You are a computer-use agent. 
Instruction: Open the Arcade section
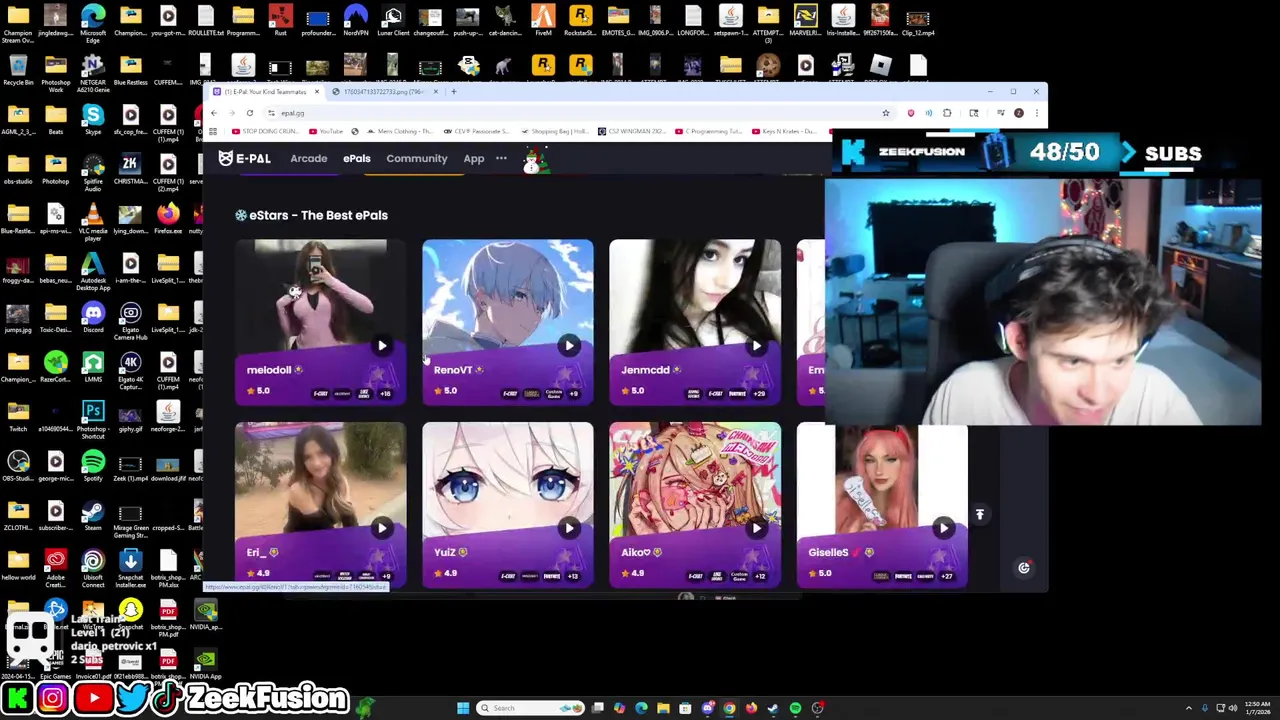point(309,158)
